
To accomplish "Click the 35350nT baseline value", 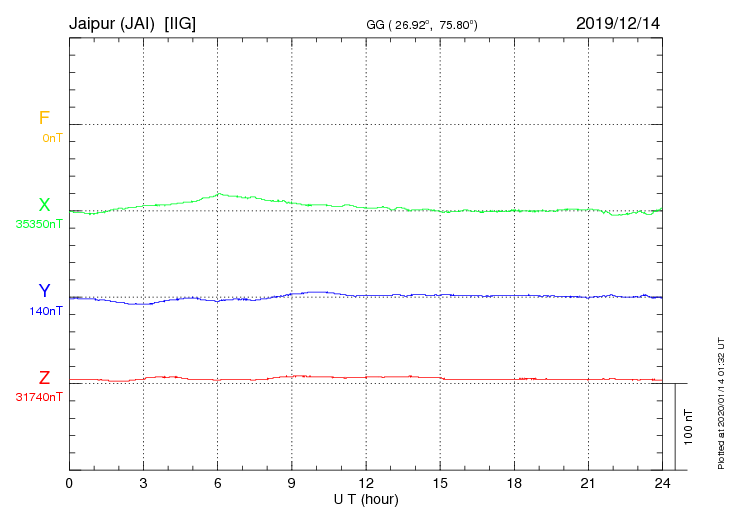I will 39,224.
